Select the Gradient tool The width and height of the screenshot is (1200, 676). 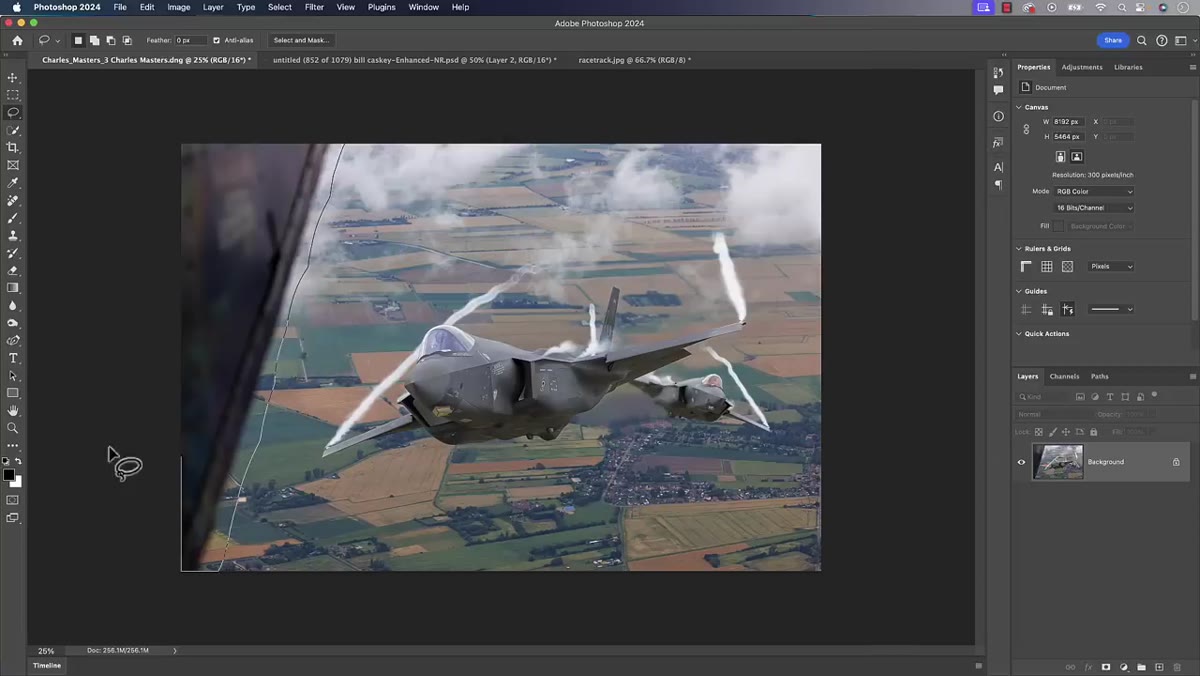click(13, 288)
